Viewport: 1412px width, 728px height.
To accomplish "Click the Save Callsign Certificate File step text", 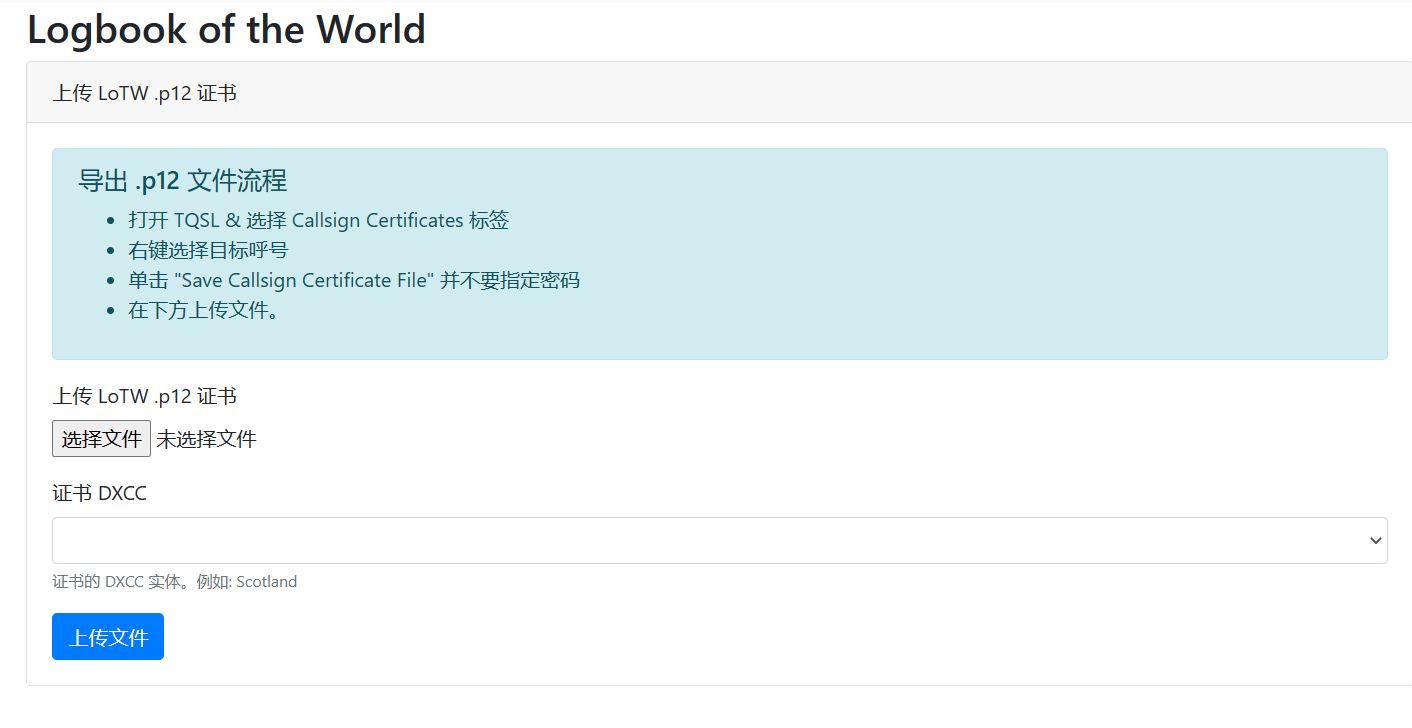I will pos(354,280).
